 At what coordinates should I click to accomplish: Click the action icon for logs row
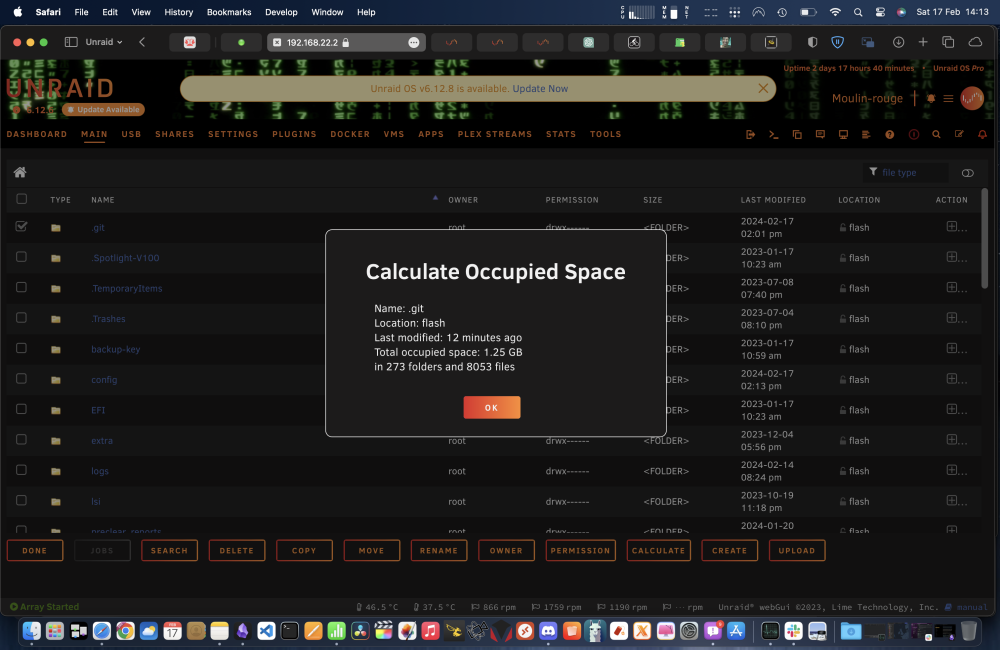pos(952,470)
